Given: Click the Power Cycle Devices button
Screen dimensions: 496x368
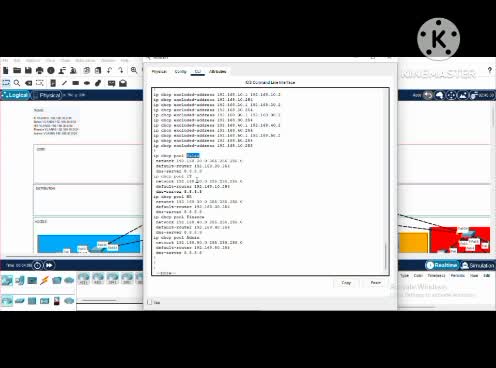Looking at the screenshot, I should point(37,265).
